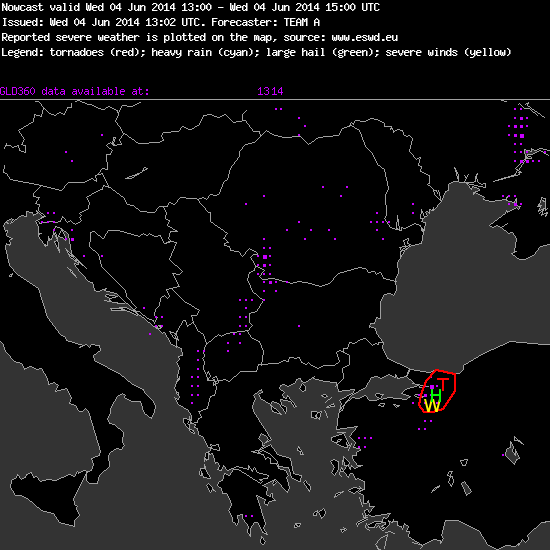Click the 'Forecaster: TEAM A' text

coord(265,22)
